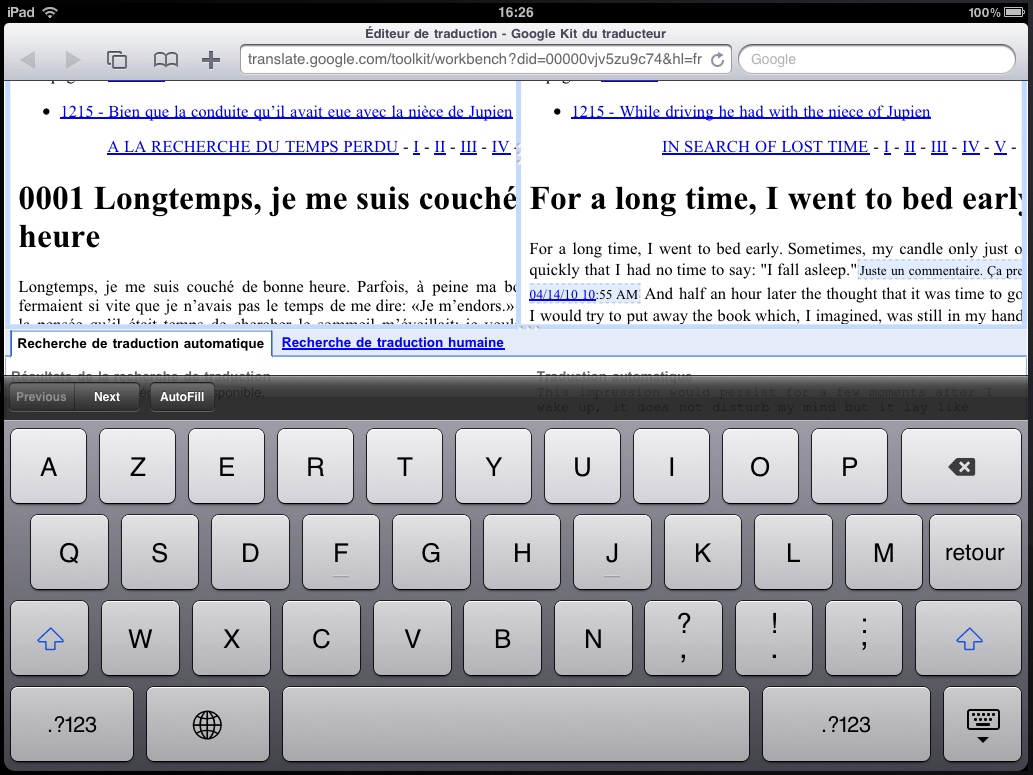The height and width of the screenshot is (775, 1033).
Task: Select Recherche de traduction automatique tab
Action: click(x=140, y=343)
